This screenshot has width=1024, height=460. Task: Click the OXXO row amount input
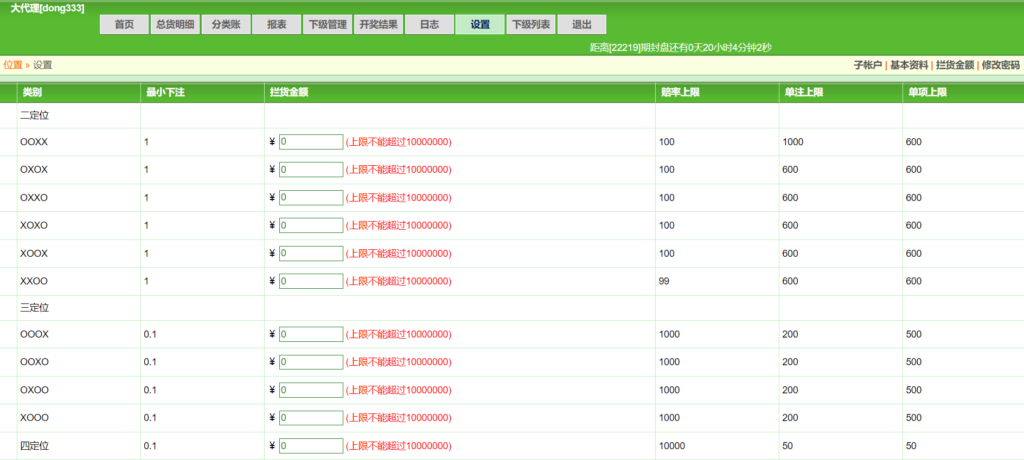(311, 198)
